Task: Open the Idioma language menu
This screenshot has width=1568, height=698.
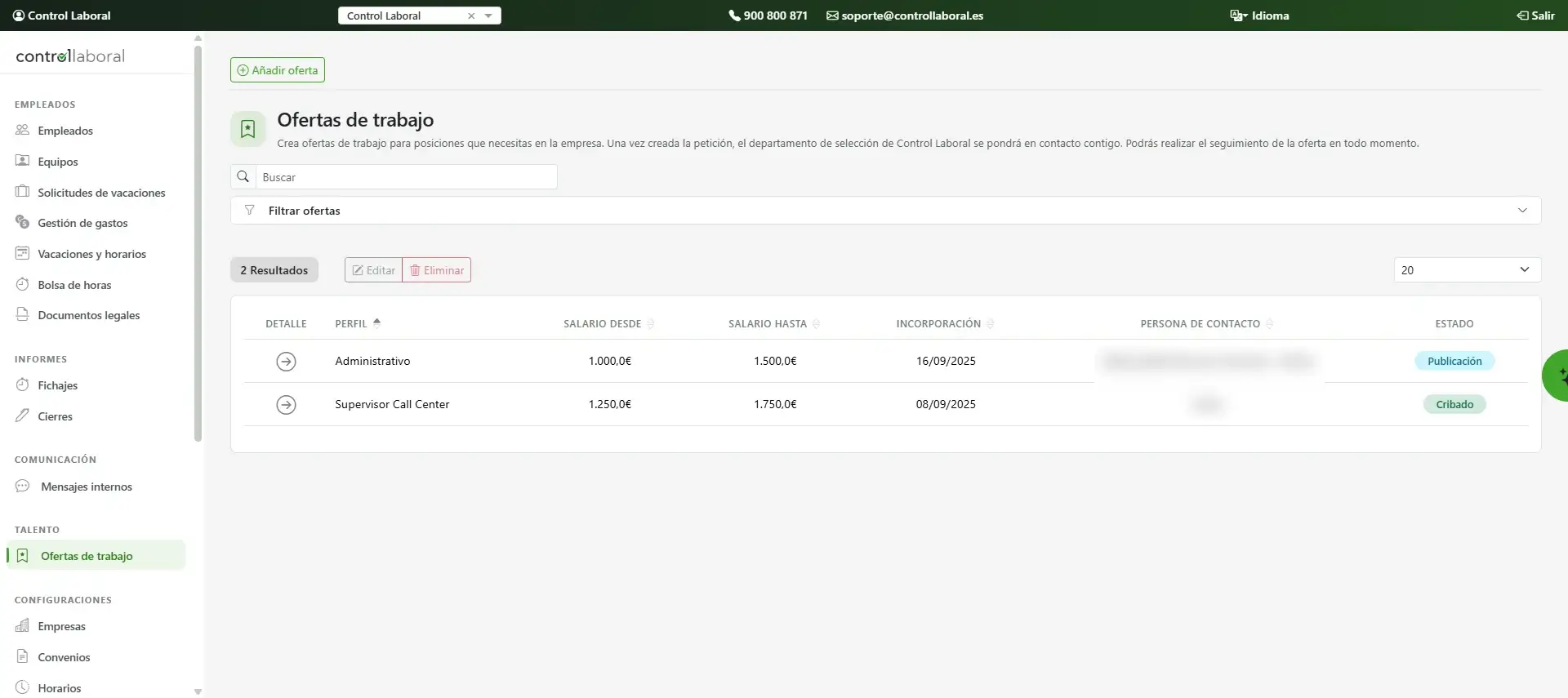Action: click(x=1259, y=16)
